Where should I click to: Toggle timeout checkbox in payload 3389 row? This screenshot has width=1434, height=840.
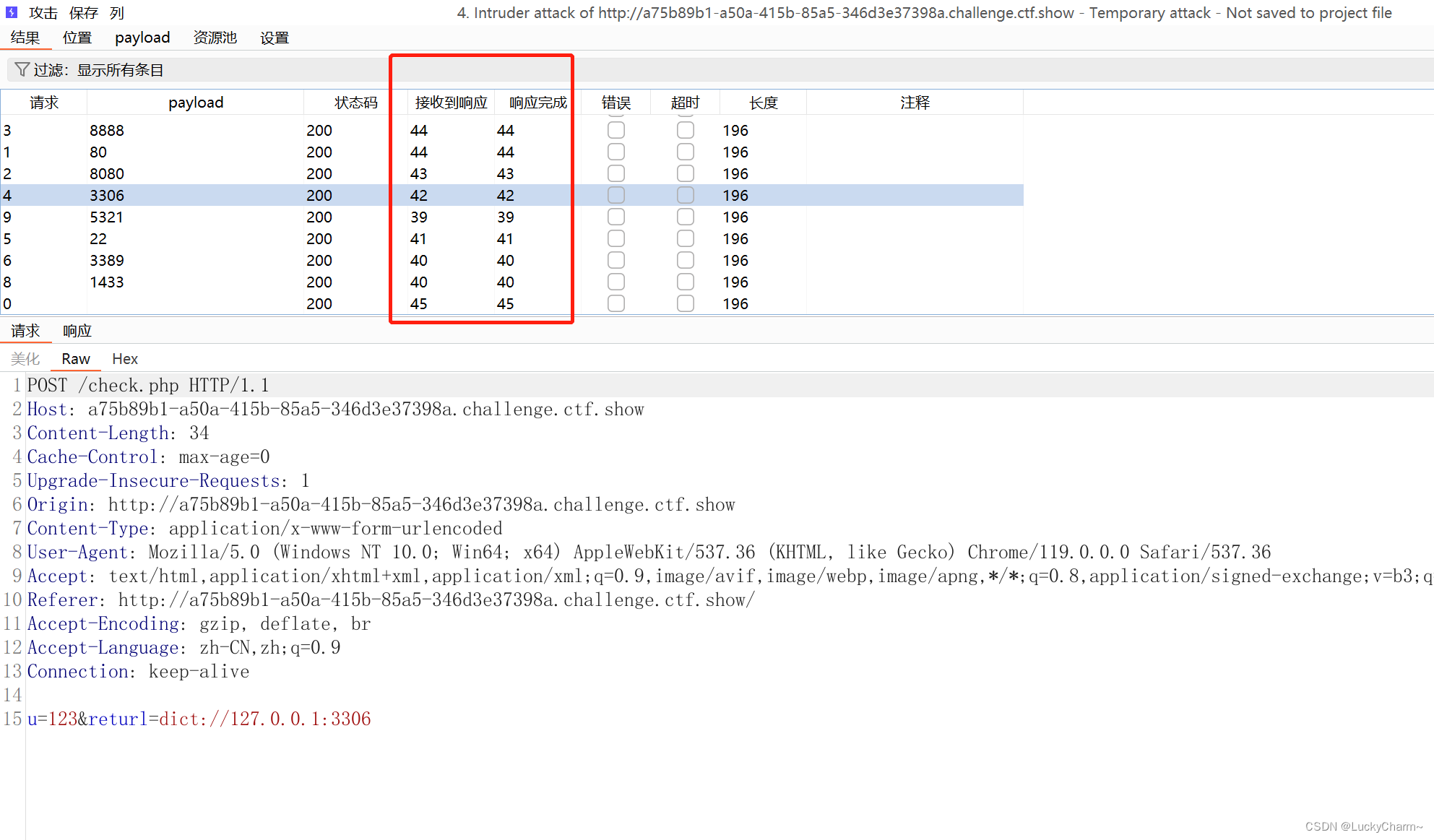point(686,260)
